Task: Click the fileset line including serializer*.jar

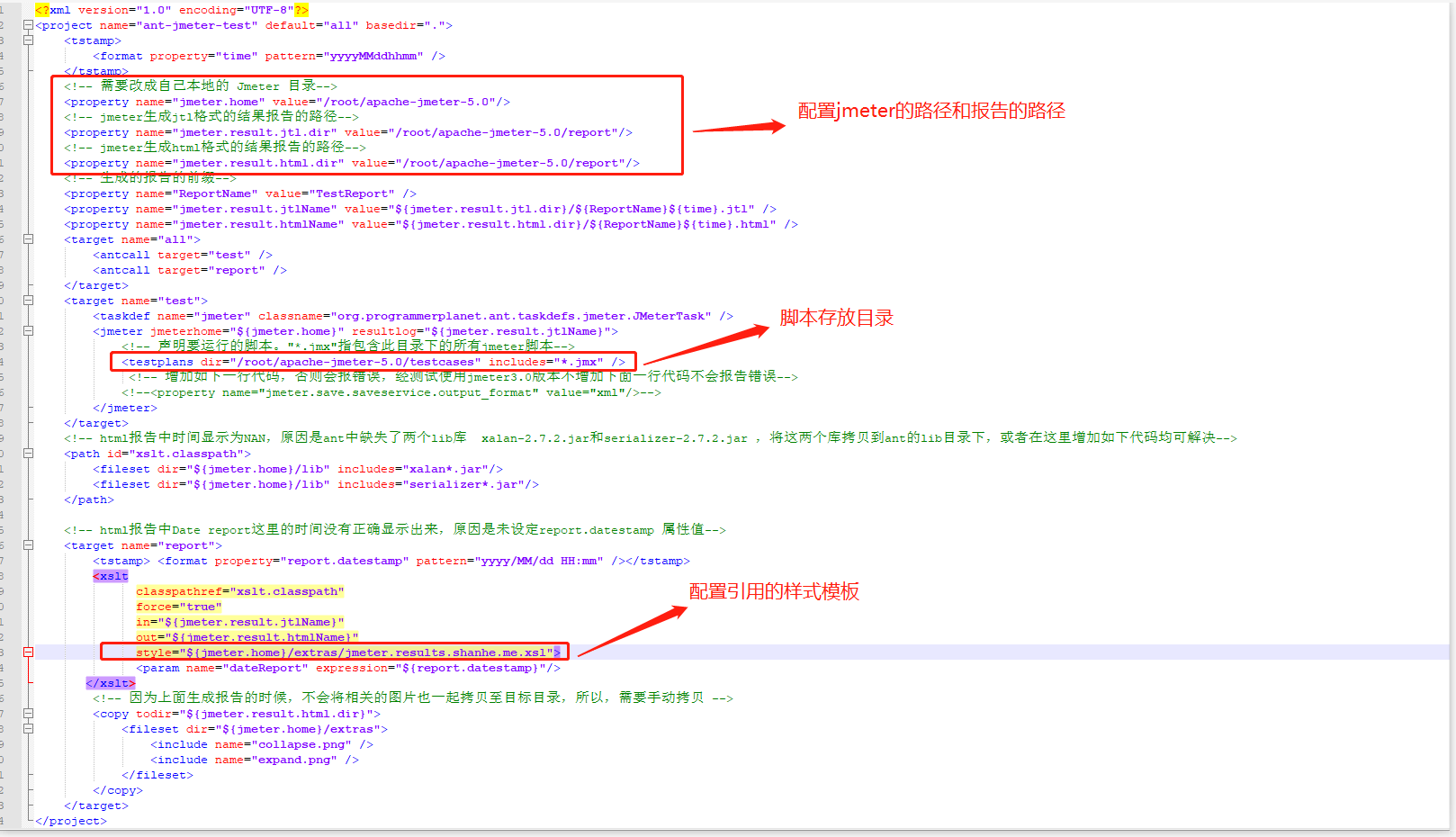Action: [x=316, y=484]
